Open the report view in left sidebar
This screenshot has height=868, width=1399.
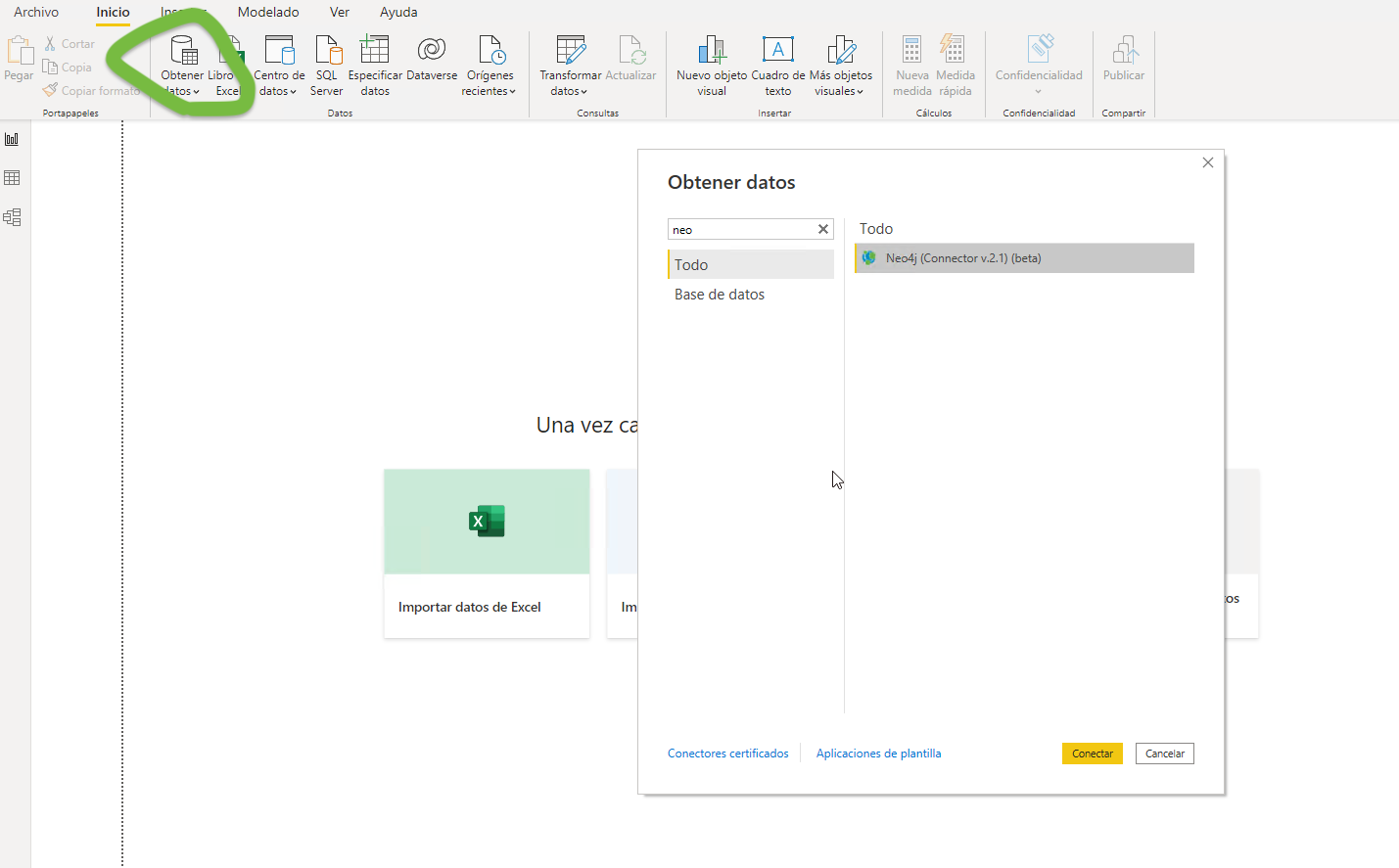pyautogui.click(x=12, y=139)
